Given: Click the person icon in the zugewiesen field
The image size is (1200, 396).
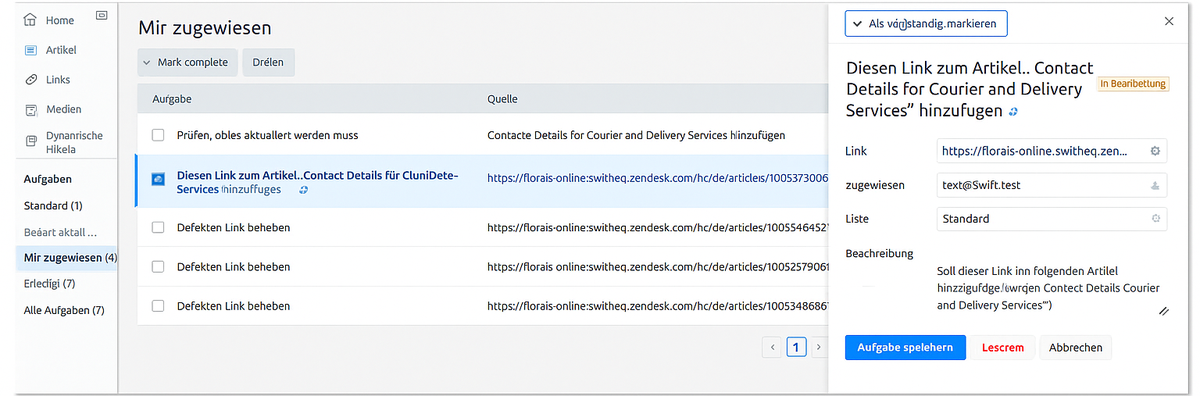Looking at the screenshot, I should [x=1155, y=185].
